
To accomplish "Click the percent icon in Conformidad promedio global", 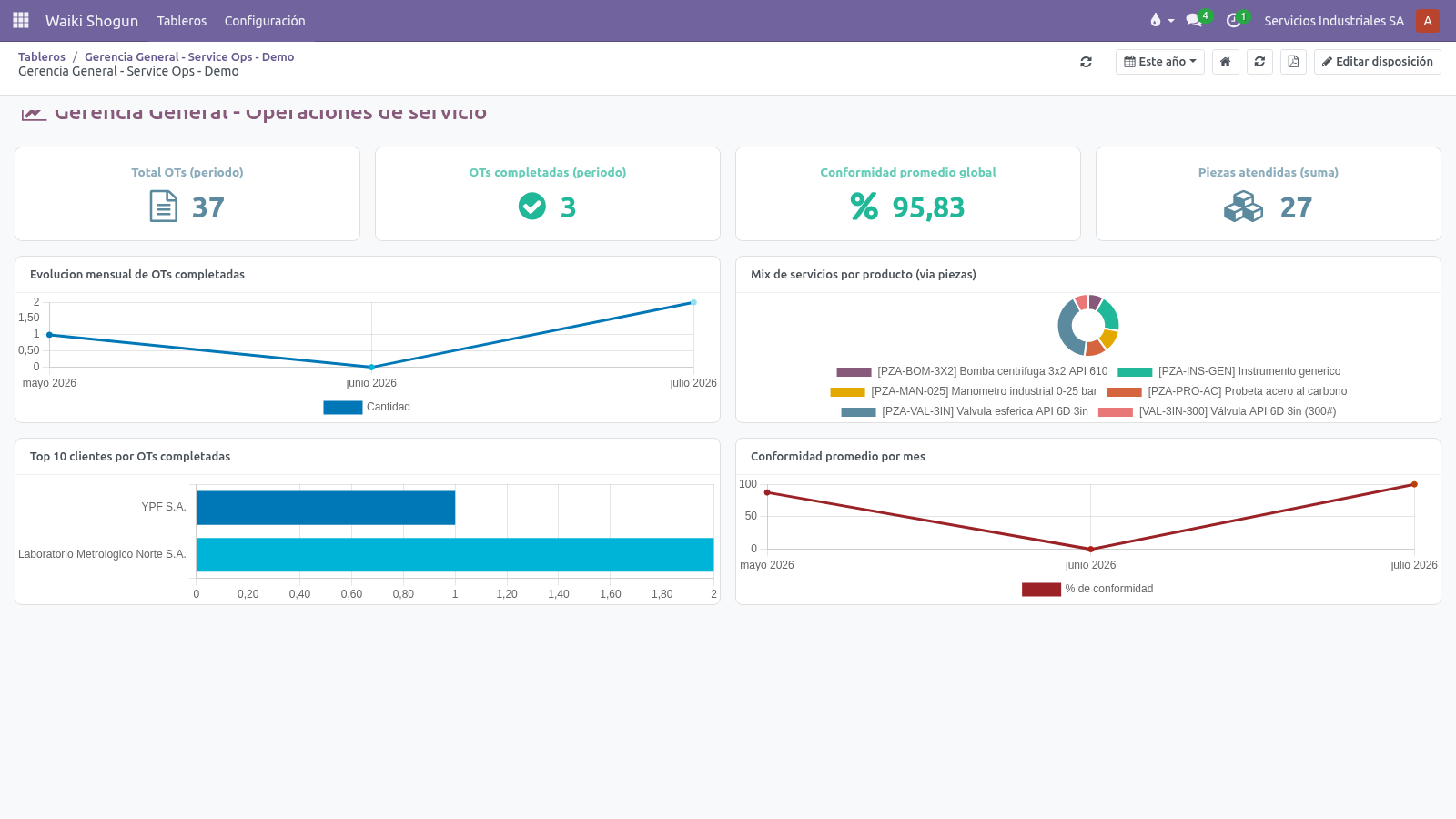I will click(864, 207).
